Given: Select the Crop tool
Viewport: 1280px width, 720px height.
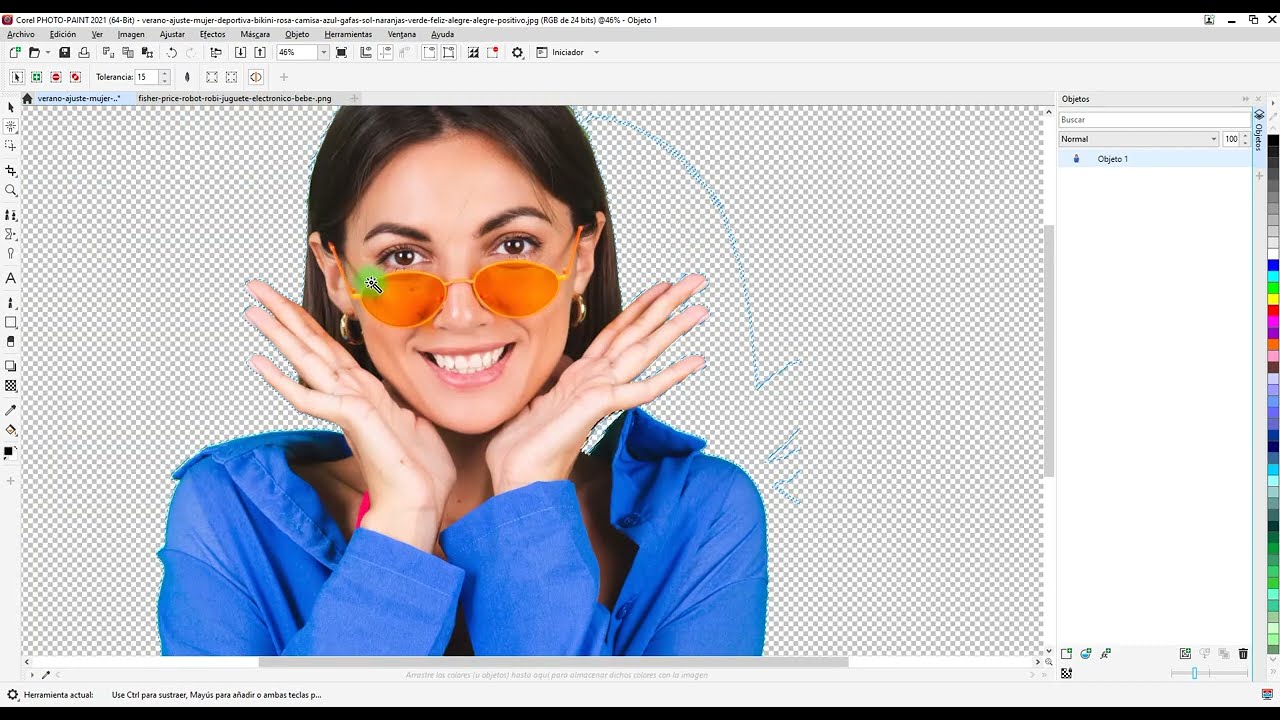Looking at the screenshot, I should 11,171.
